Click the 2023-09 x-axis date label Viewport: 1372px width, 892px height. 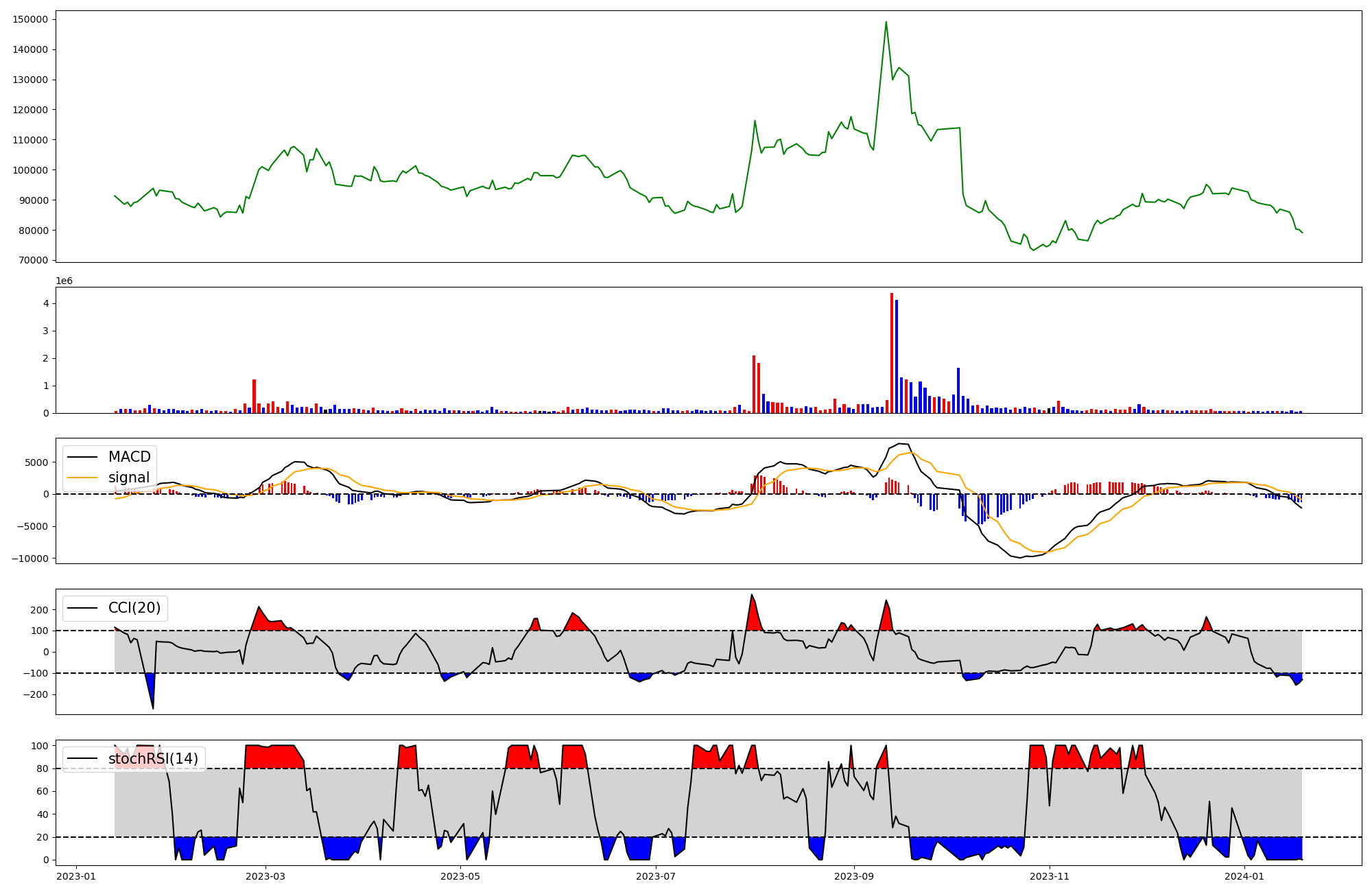854,876
